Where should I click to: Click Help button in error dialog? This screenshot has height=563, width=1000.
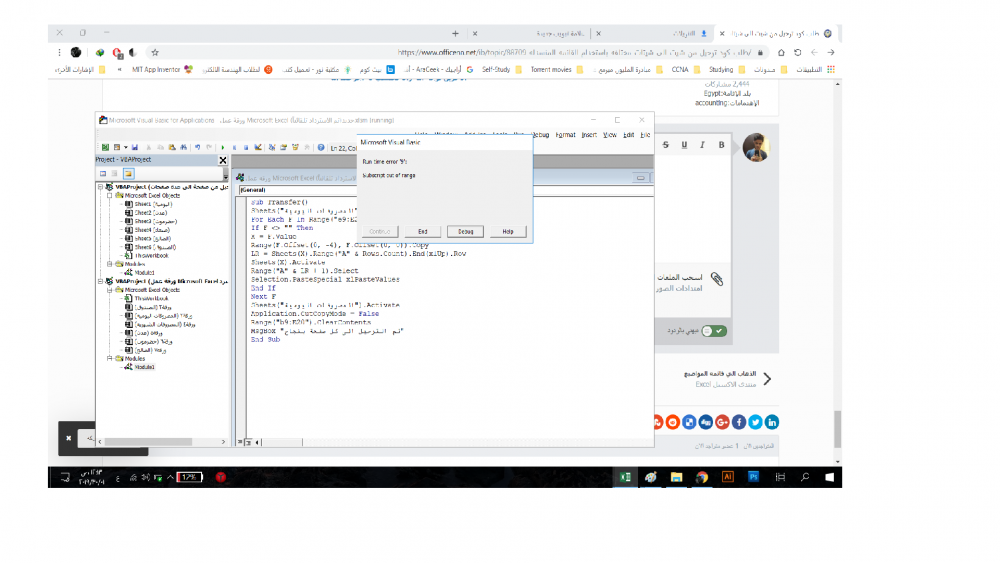508,231
